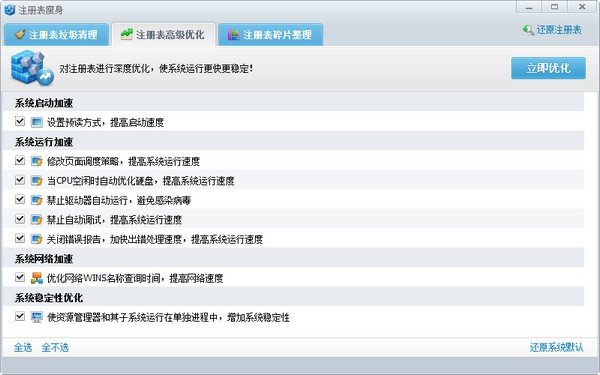Click the icon beside 修改页面调度策略
Image resolution: width=600 pixels, height=375 pixels.
pyautogui.click(x=37, y=161)
